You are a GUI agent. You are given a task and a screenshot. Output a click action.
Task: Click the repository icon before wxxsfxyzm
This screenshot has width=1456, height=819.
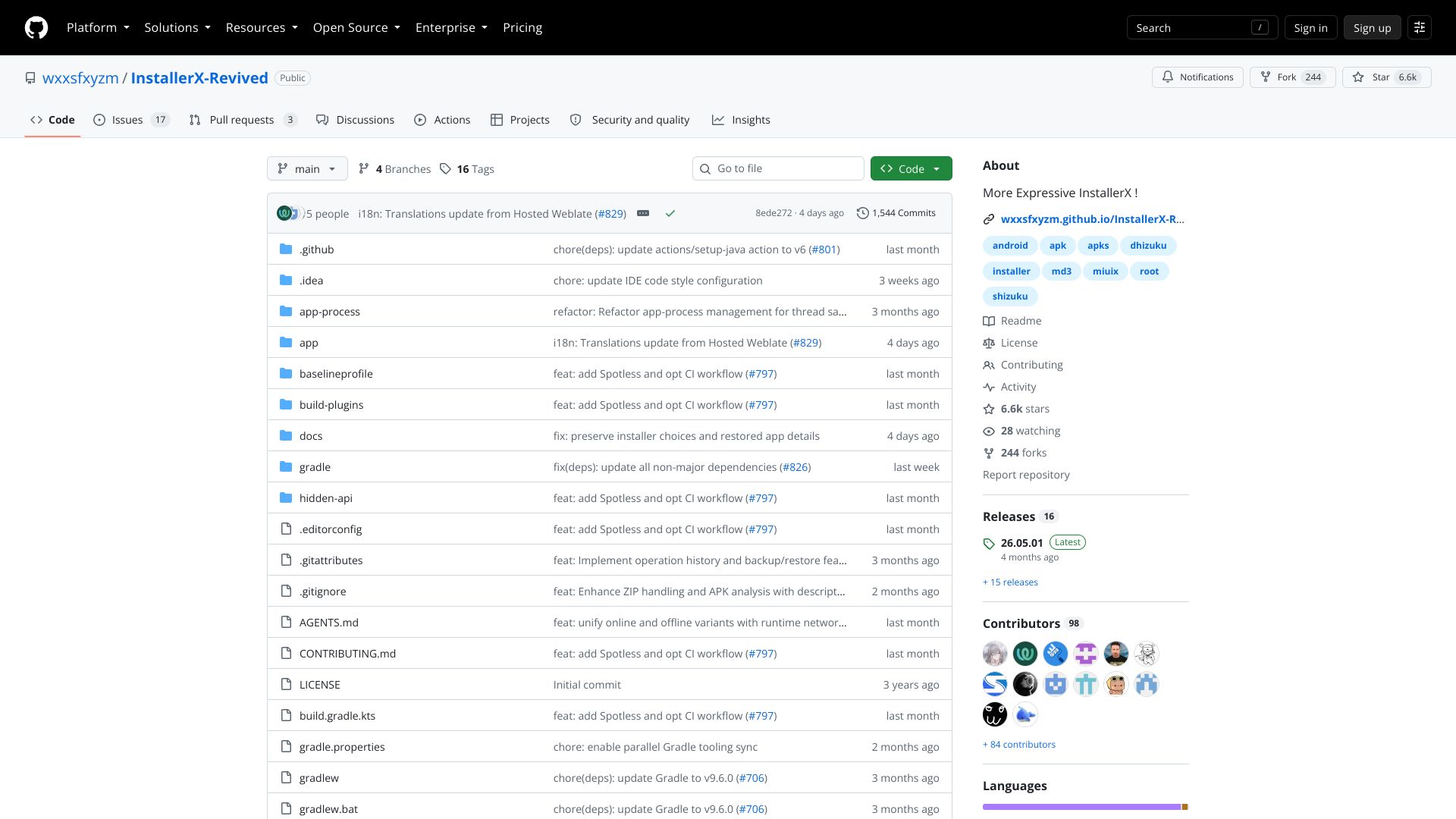[30, 78]
